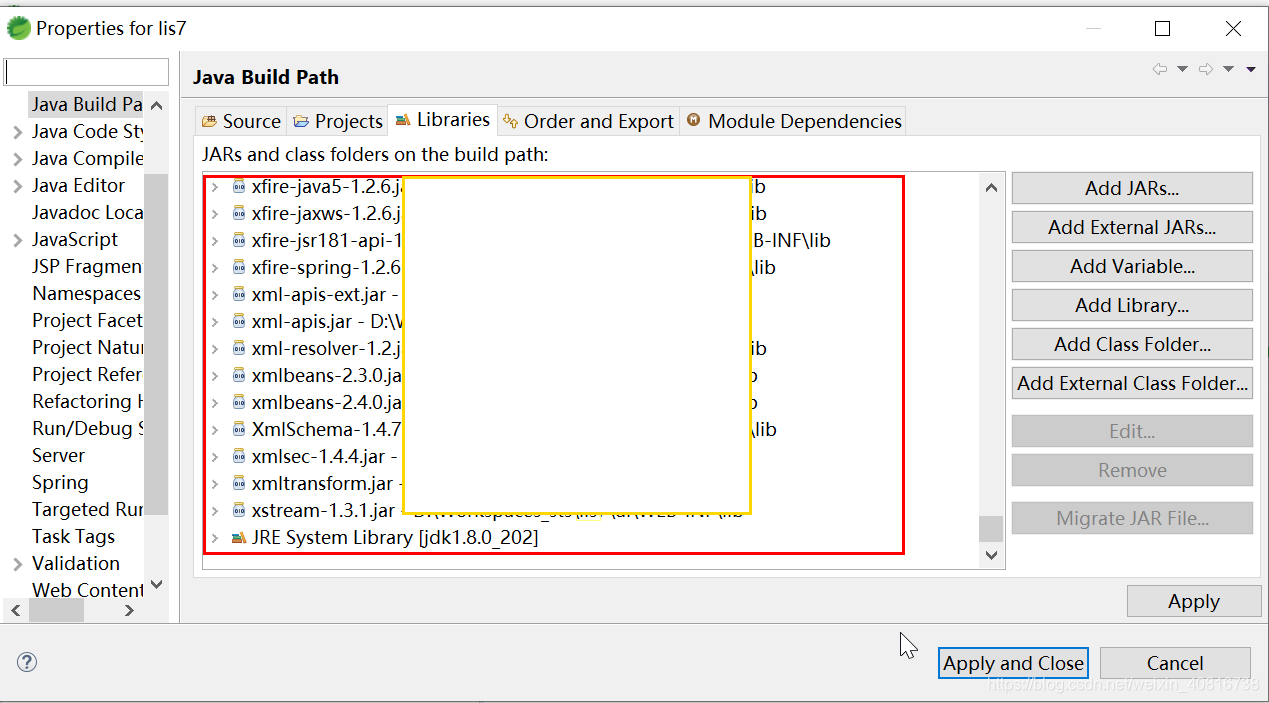Click the JRE System Library icon
The height and width of the screenshot is (703, 1269).
[x=239, y=537]
